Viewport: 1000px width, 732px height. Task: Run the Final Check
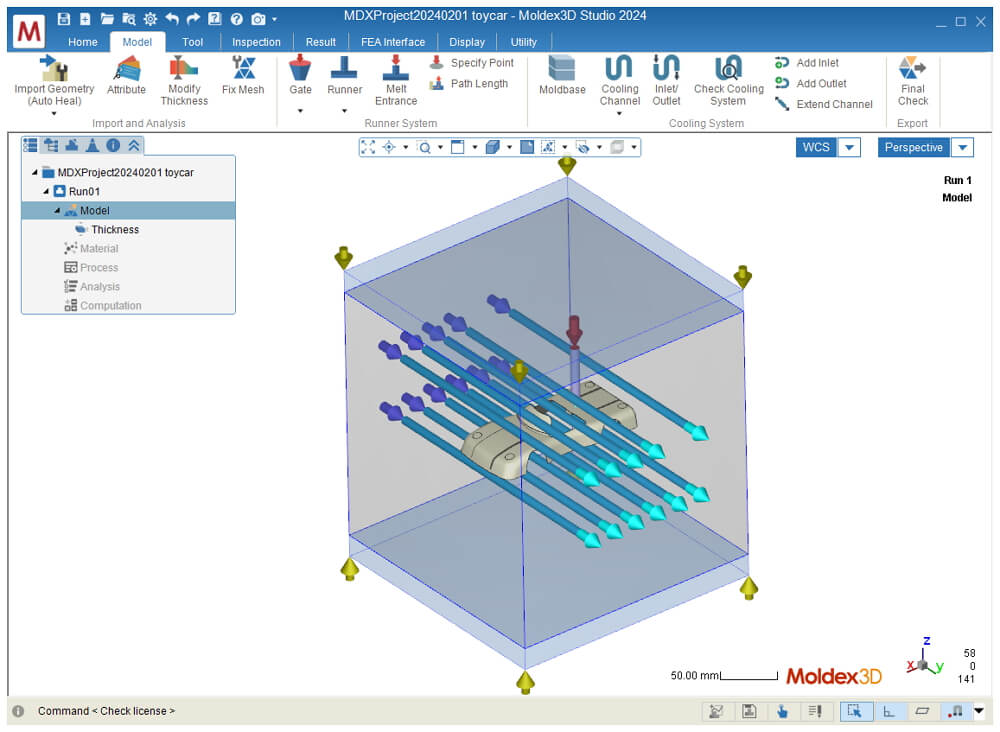tap(913, 80)
